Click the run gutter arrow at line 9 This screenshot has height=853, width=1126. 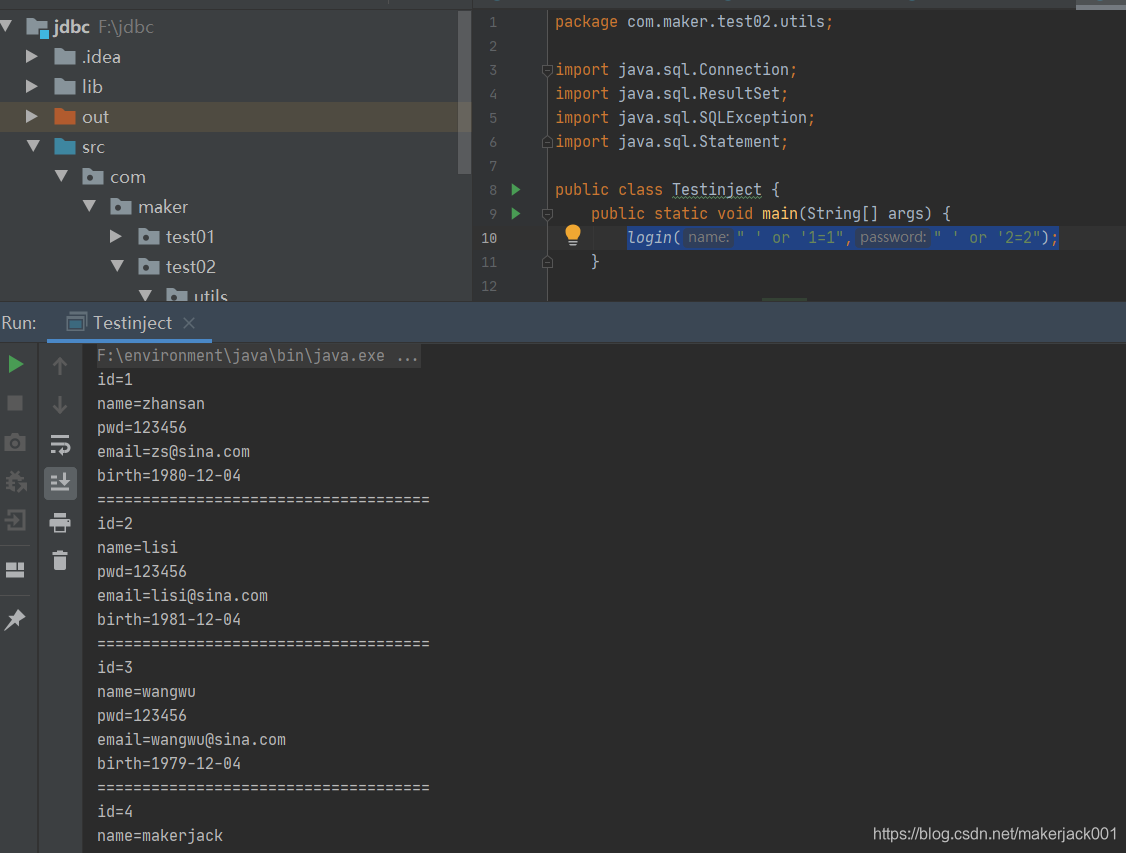click(x=516, y=213)
